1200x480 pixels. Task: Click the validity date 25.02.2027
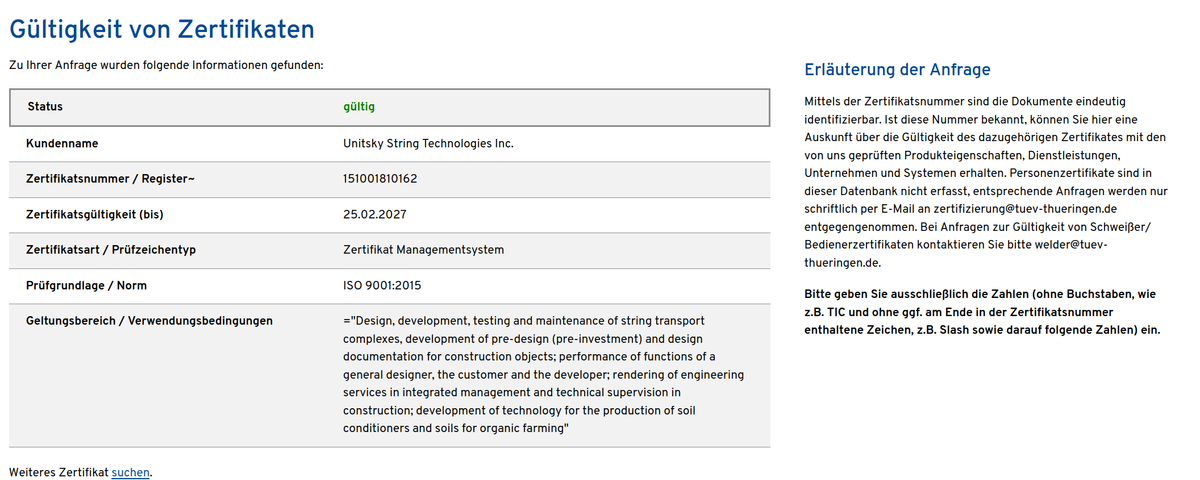(375, 214)
